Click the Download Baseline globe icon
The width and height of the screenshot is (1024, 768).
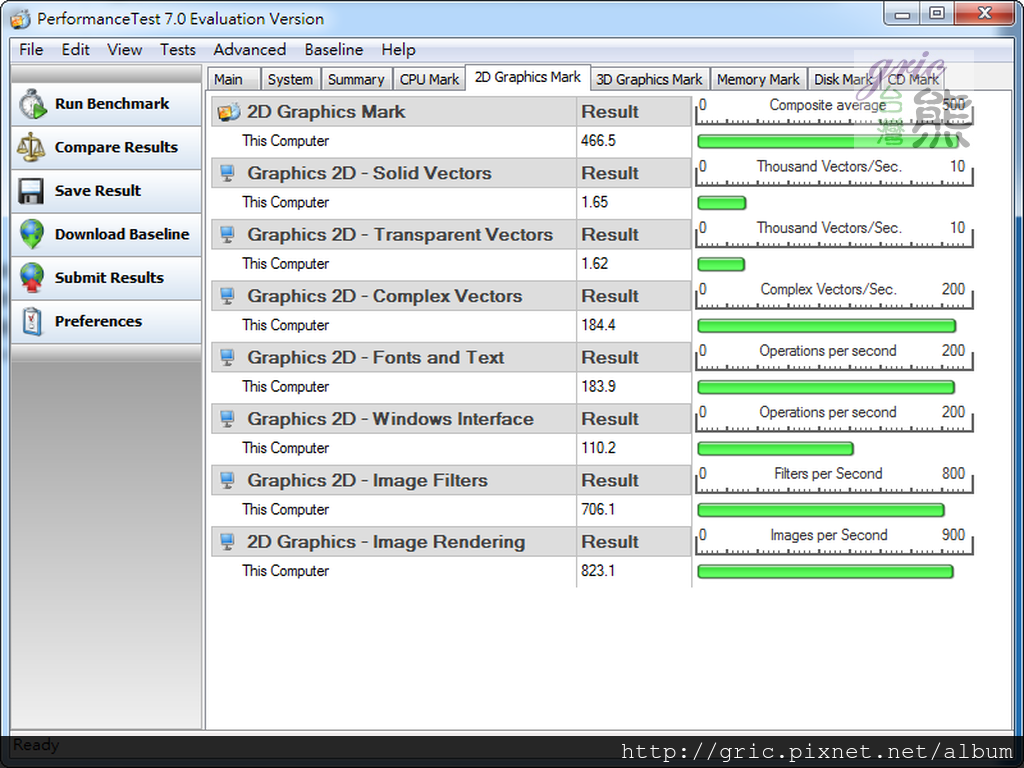point(32,234)
